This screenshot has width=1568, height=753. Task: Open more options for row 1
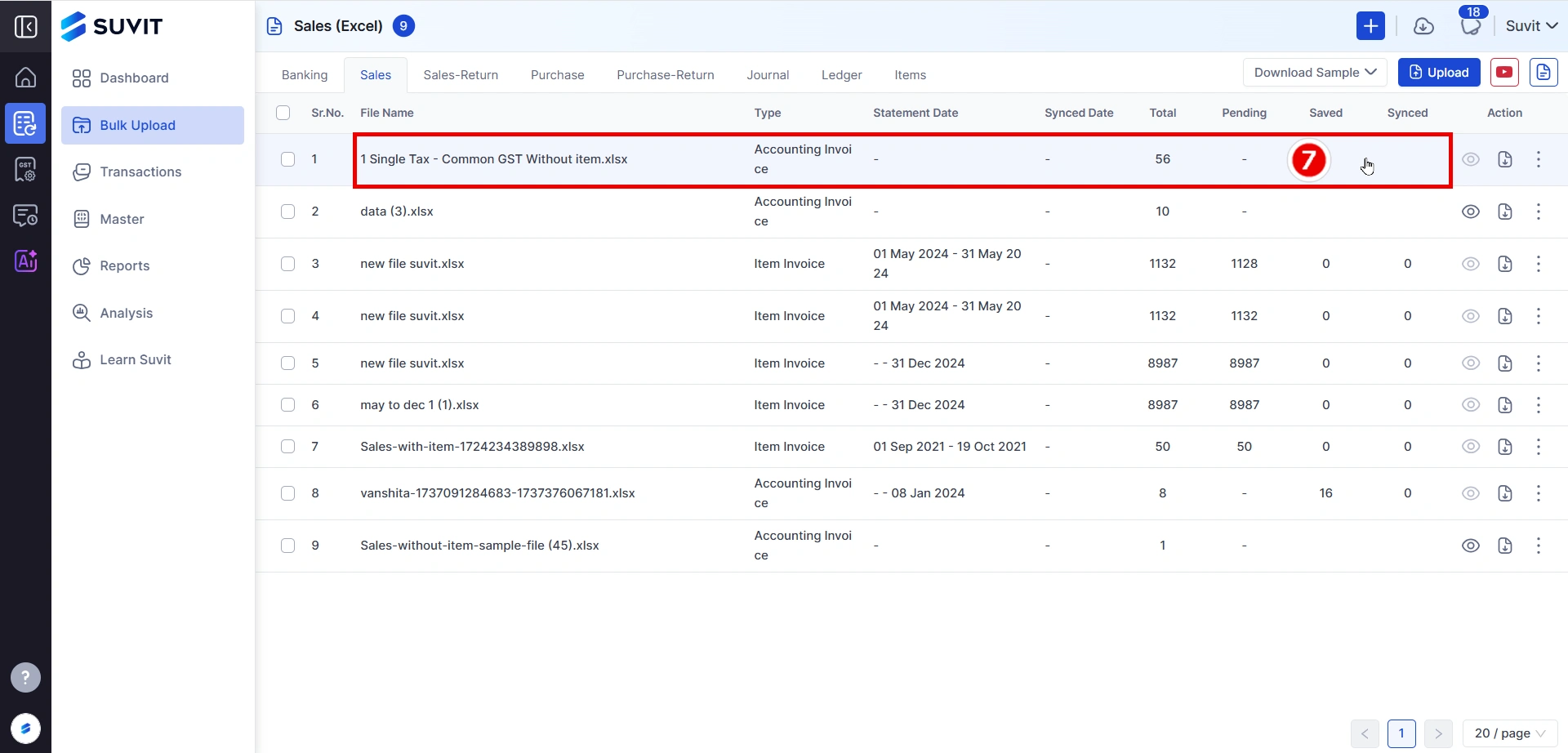(x=1539, y=159)
